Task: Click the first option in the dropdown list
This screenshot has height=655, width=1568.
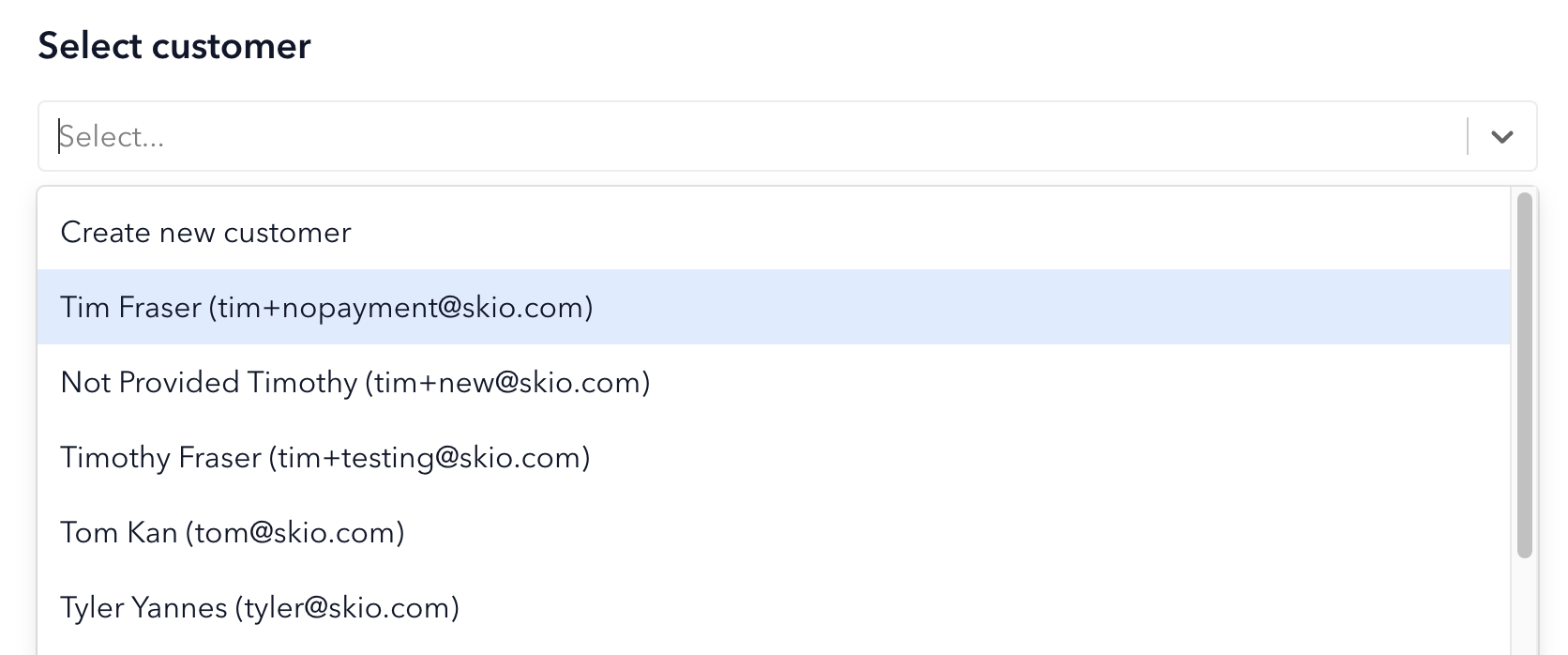Action: (x=774, y=232)
